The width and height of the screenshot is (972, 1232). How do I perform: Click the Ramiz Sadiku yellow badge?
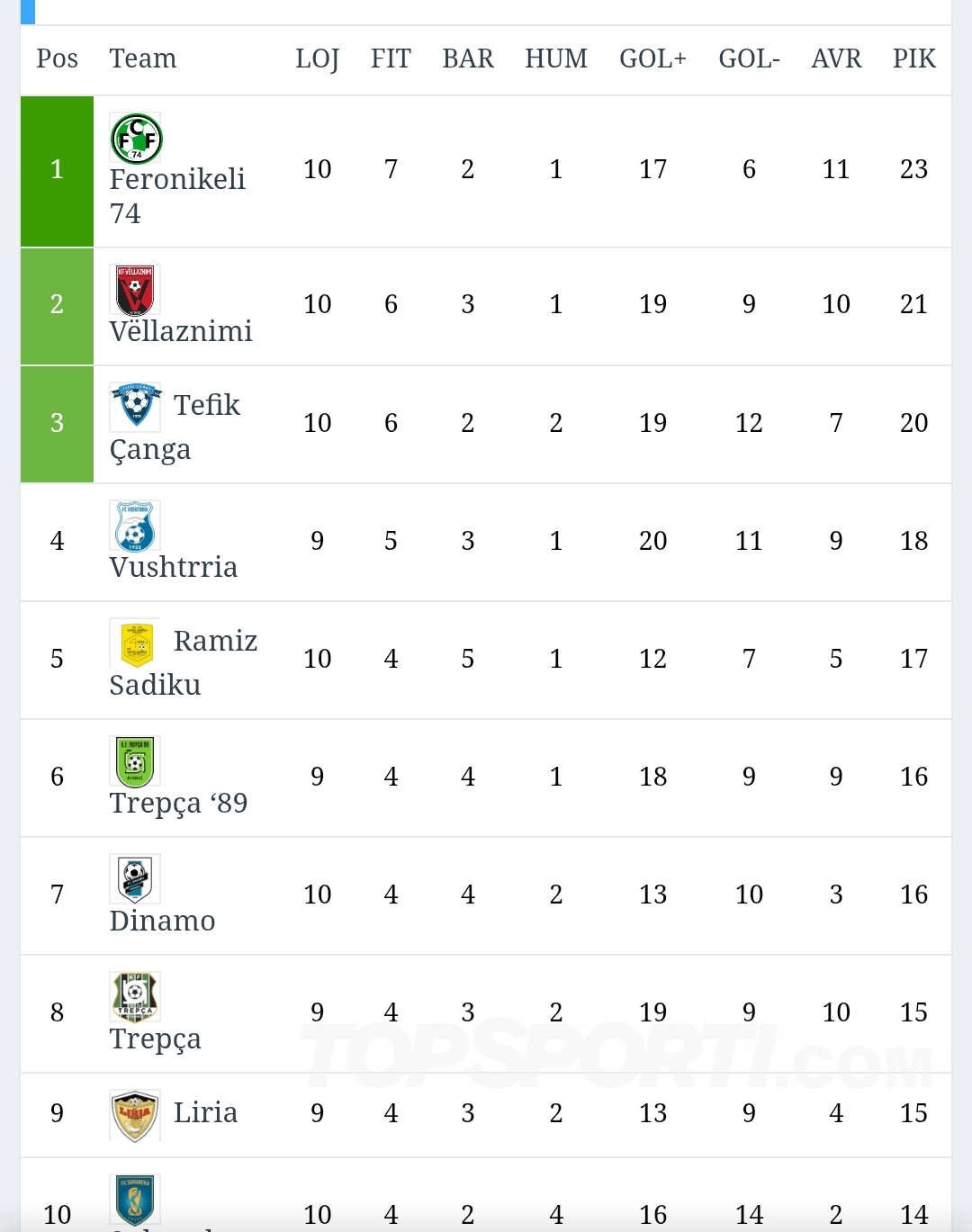135,643
